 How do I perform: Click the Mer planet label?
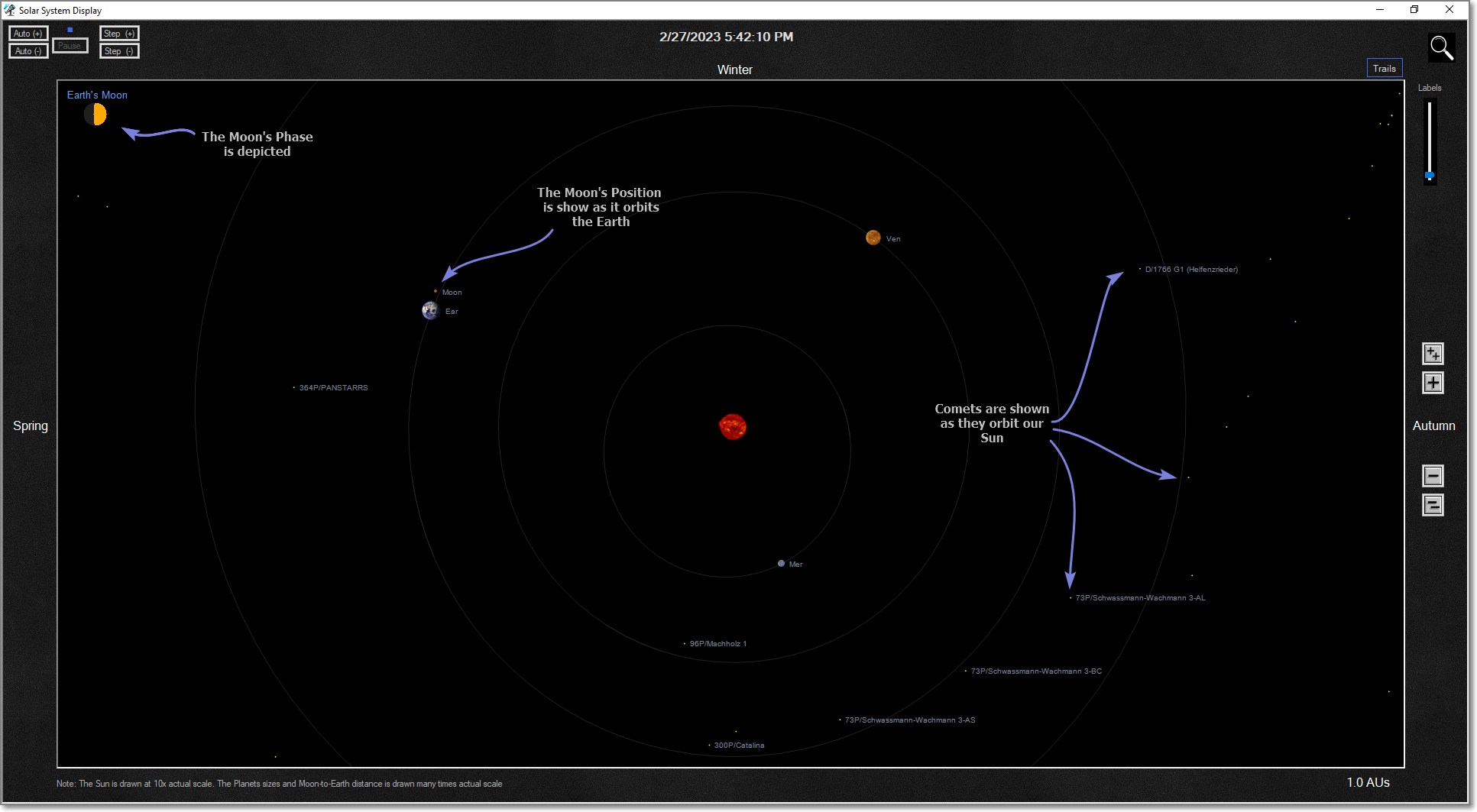[795, 565]
